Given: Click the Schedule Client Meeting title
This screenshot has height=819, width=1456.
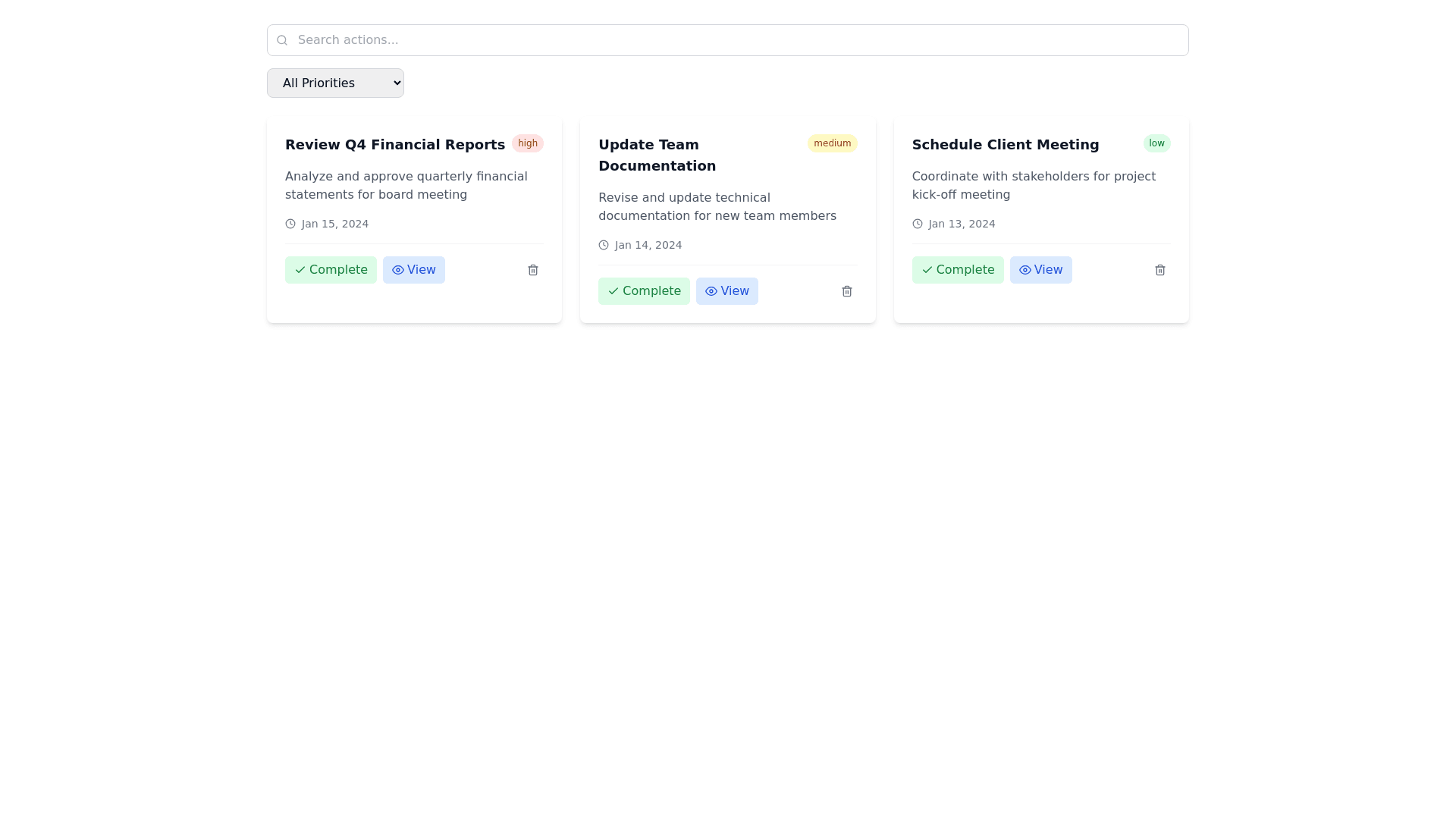Looking at the screenshot, I should click(x=1005, y=145).
